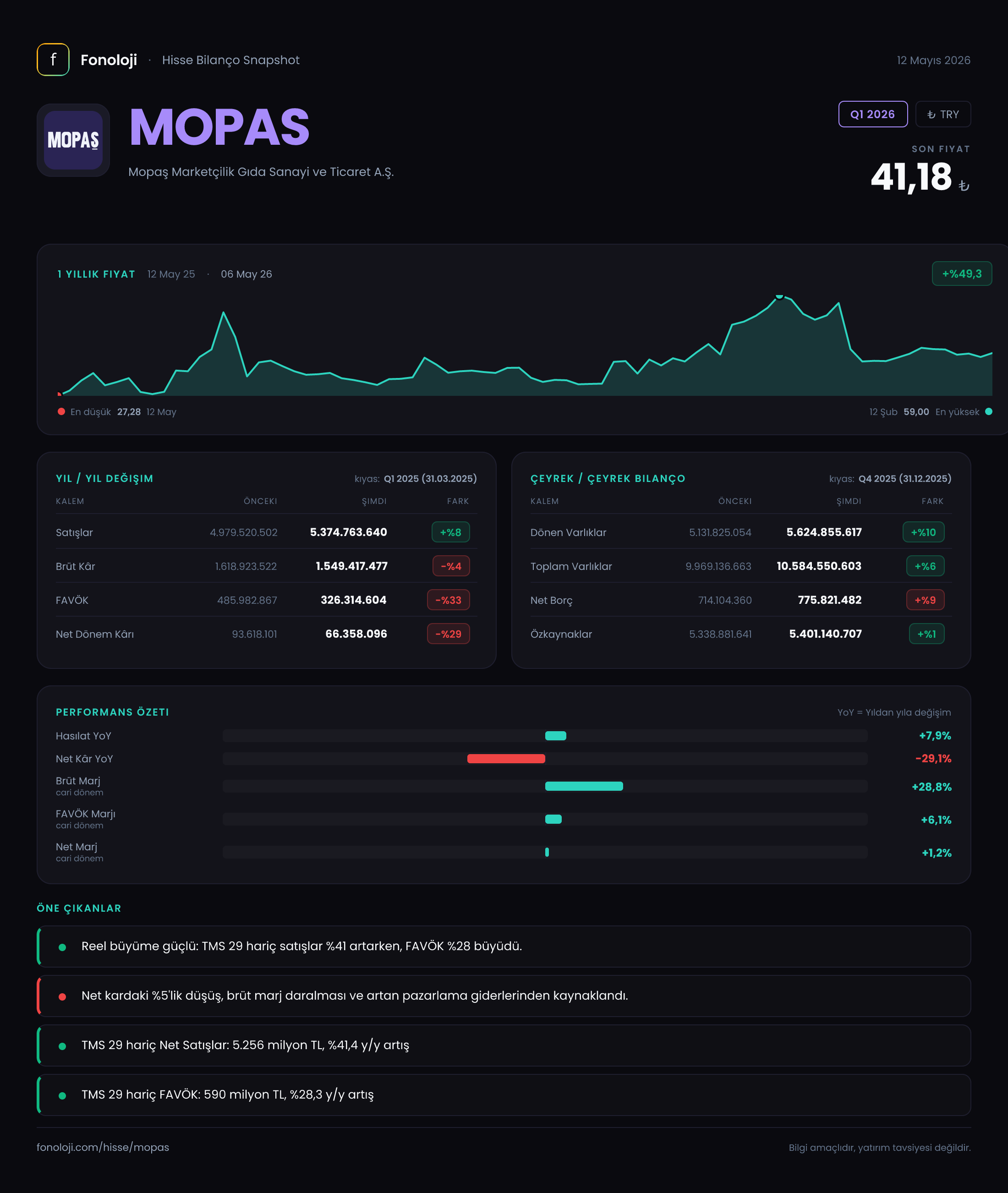Click the 'Reel büyüme güçlü' highlight text
The height and width of the screenshot is (1193, 1008).
pos(302,946)
